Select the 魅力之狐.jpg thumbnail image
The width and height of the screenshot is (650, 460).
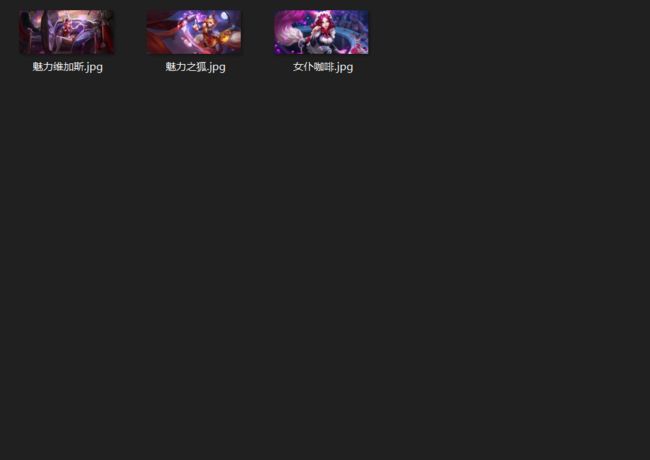[x=194, y=32]
